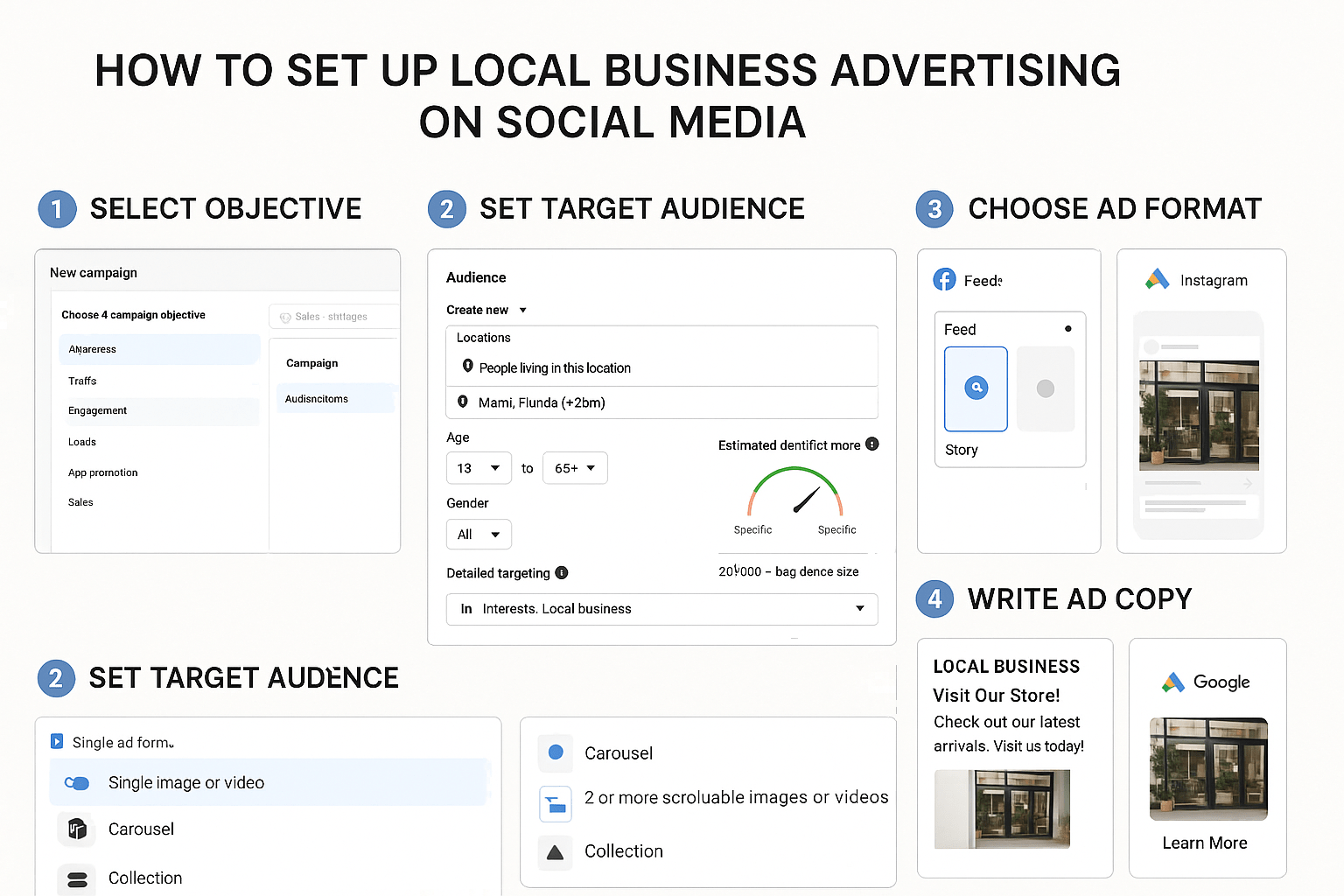Click the Locations label in Audience panel
Viewport: 1344px width, 896px height.
[483, 338]
